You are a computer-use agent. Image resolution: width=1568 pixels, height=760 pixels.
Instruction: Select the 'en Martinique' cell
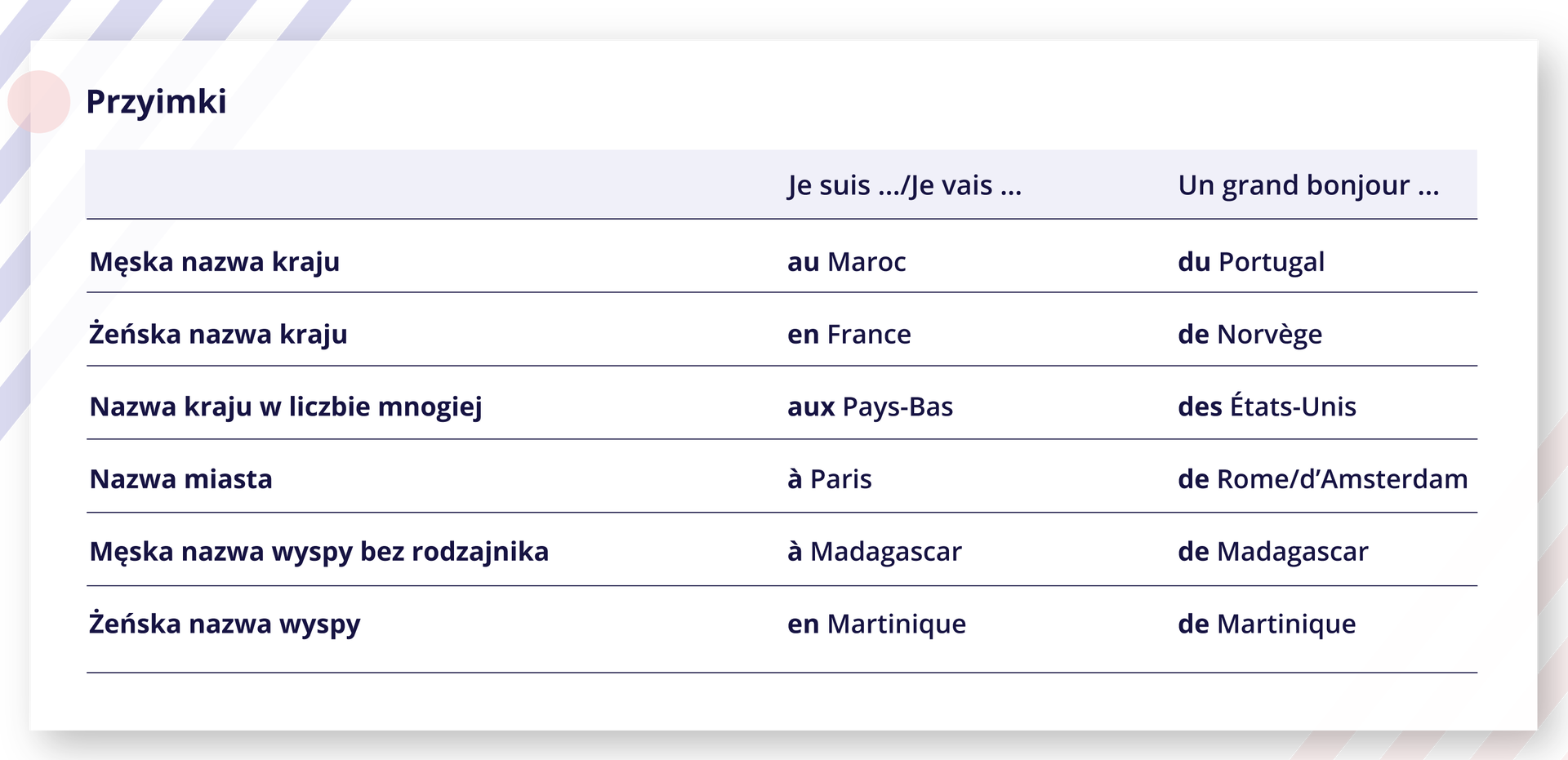click(x=876, y=624)
